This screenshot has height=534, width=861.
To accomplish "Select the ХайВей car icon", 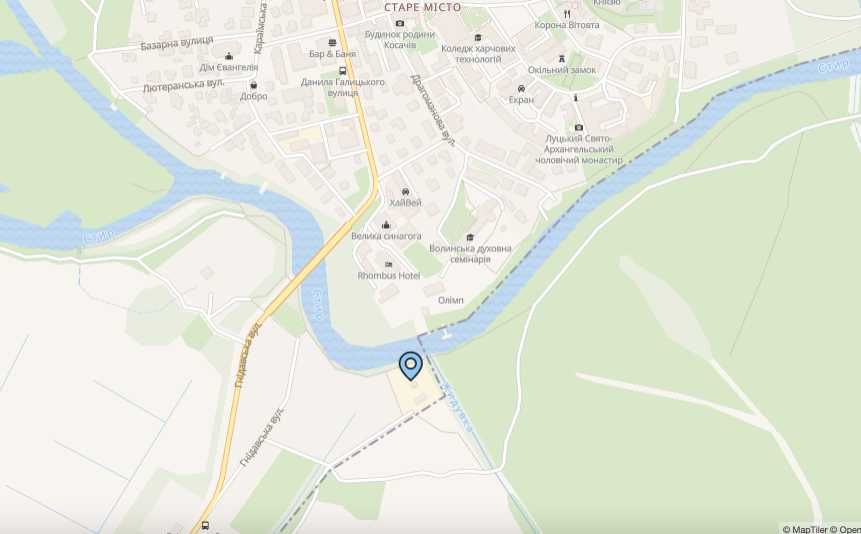I will [405, 192].
